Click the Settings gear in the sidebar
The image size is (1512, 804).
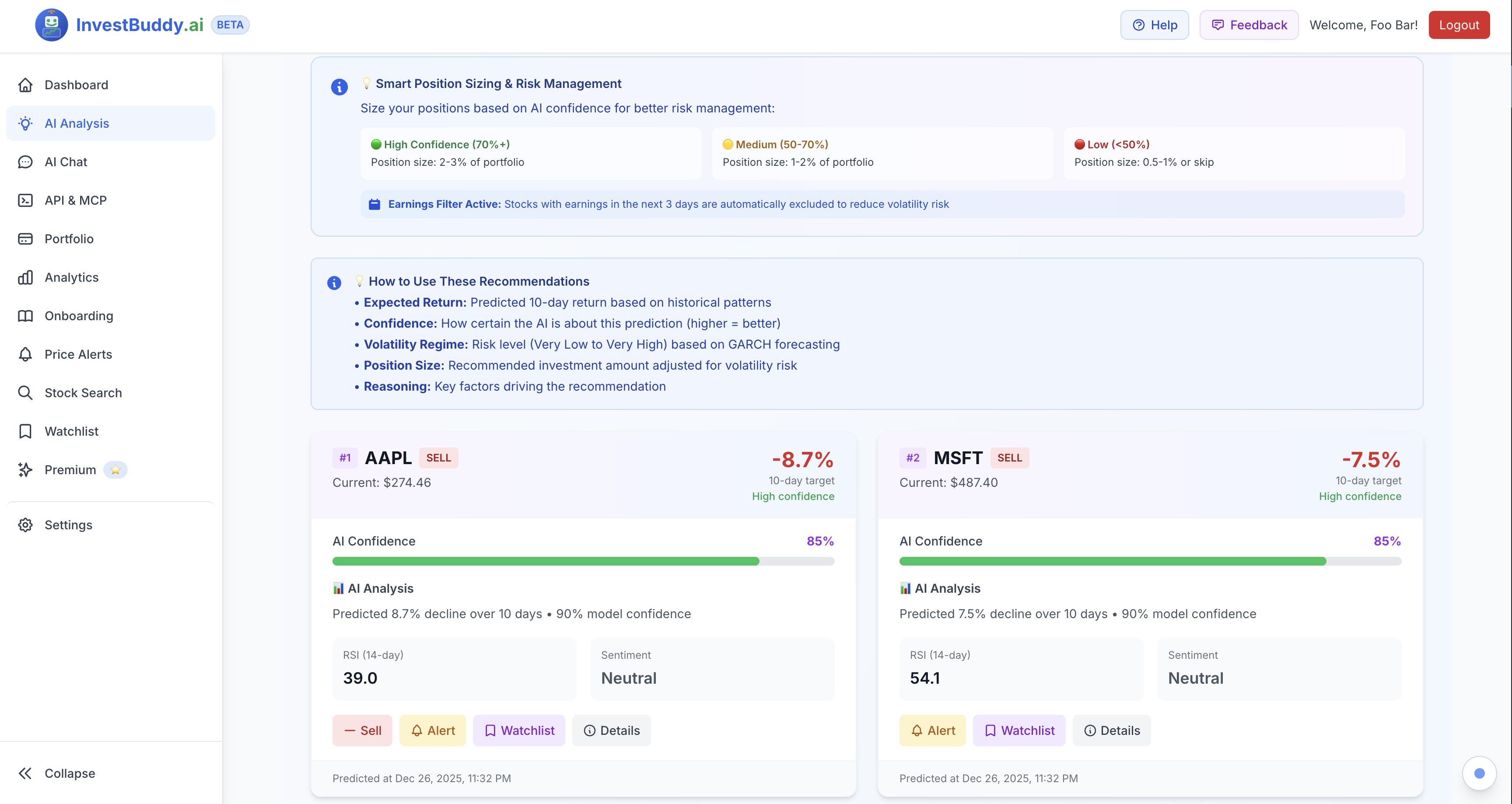[x=25, y=524]
